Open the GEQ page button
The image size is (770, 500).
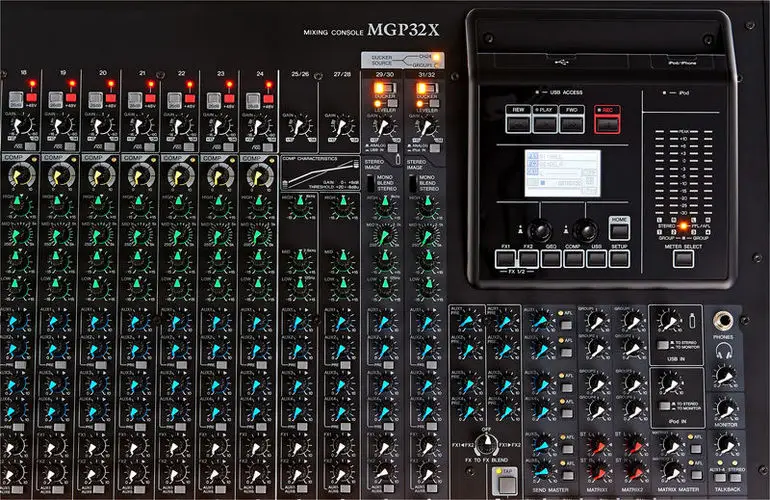[x=550, y=258]
